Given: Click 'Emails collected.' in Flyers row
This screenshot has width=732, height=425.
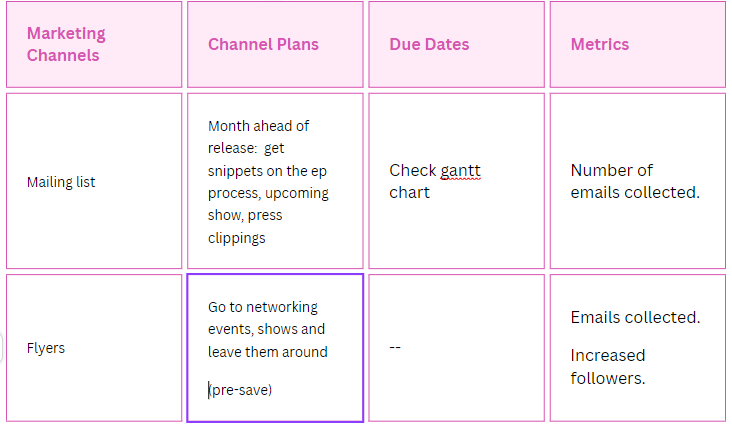Looking at the screenshot, I should 635,317.
